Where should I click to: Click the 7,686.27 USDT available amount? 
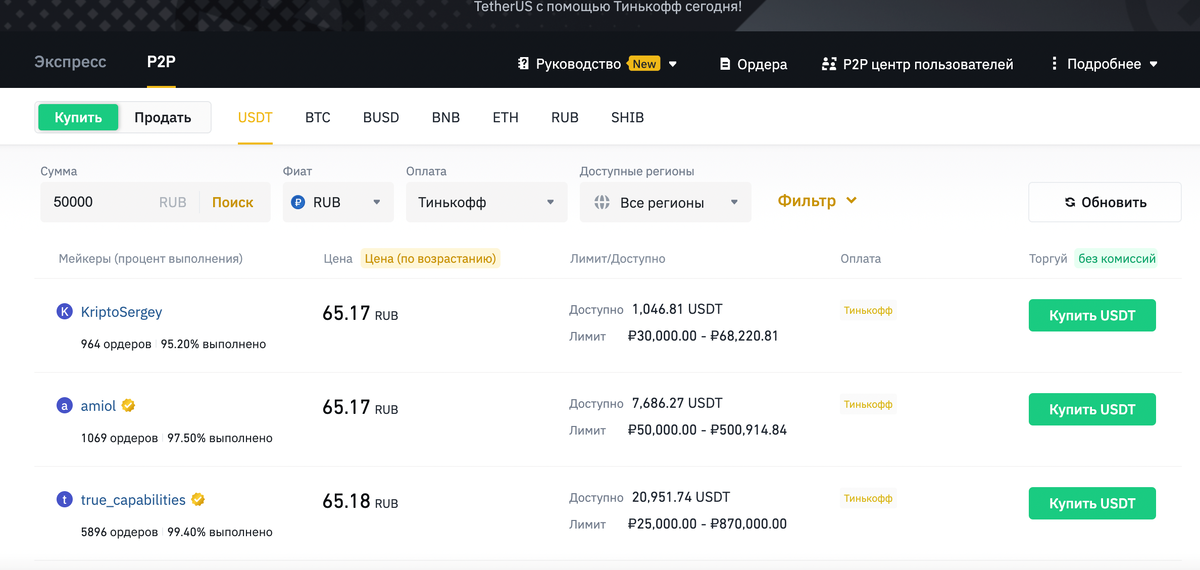tap(677, 403)
